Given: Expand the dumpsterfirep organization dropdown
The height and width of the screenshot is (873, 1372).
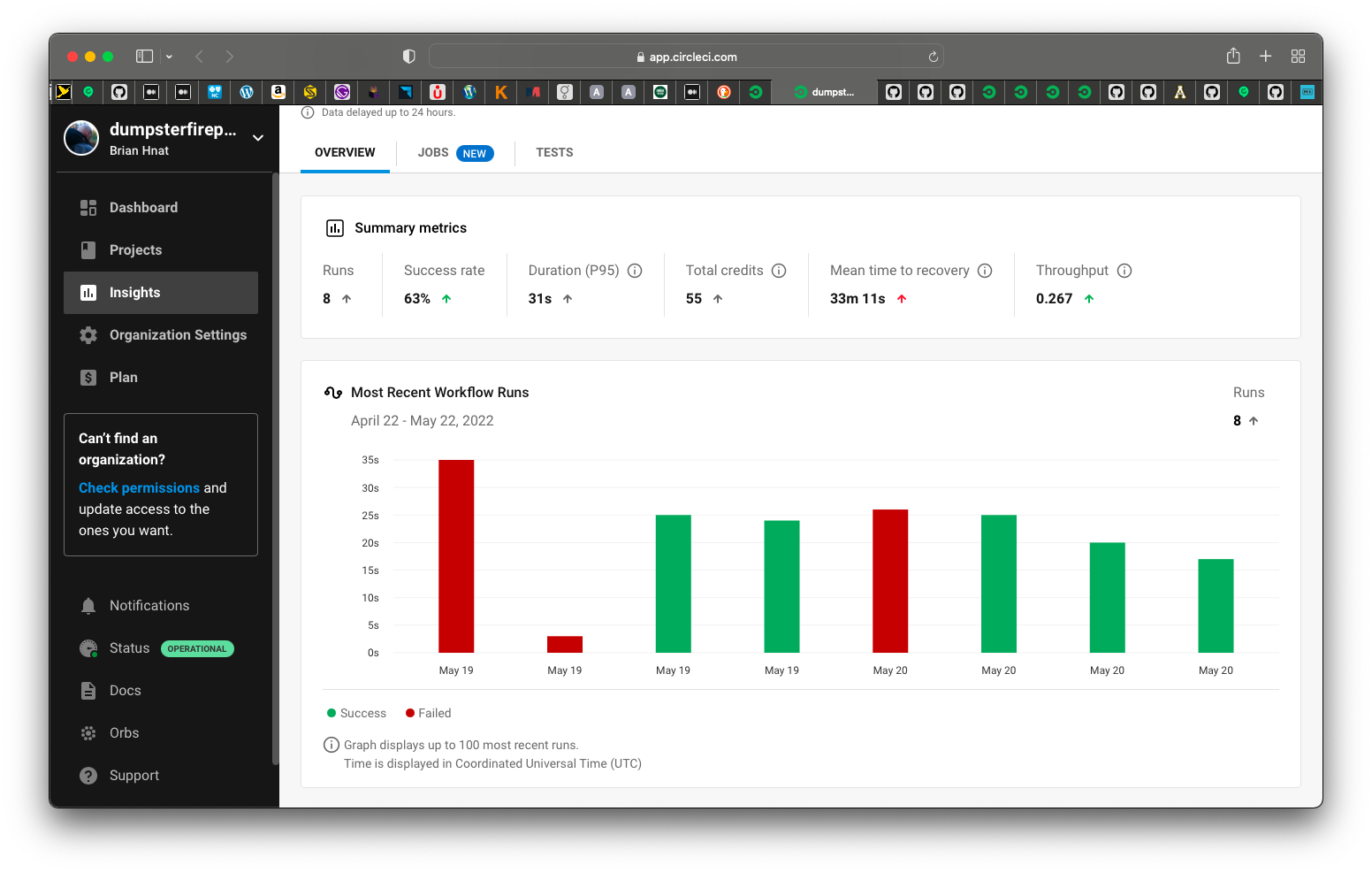Looking at the screenshot, I should pyautogui.click(x=258, y=138).
